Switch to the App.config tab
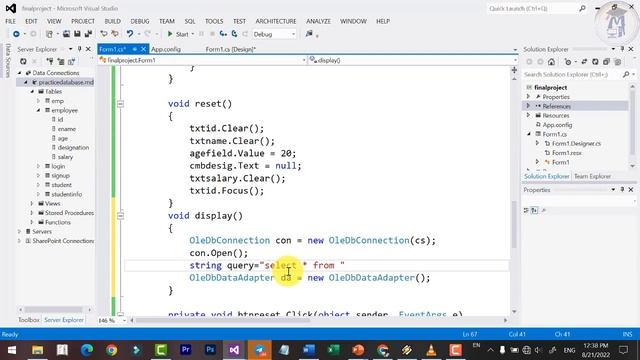The width and height of the screenshot is (640, 360). pos(166,49)
